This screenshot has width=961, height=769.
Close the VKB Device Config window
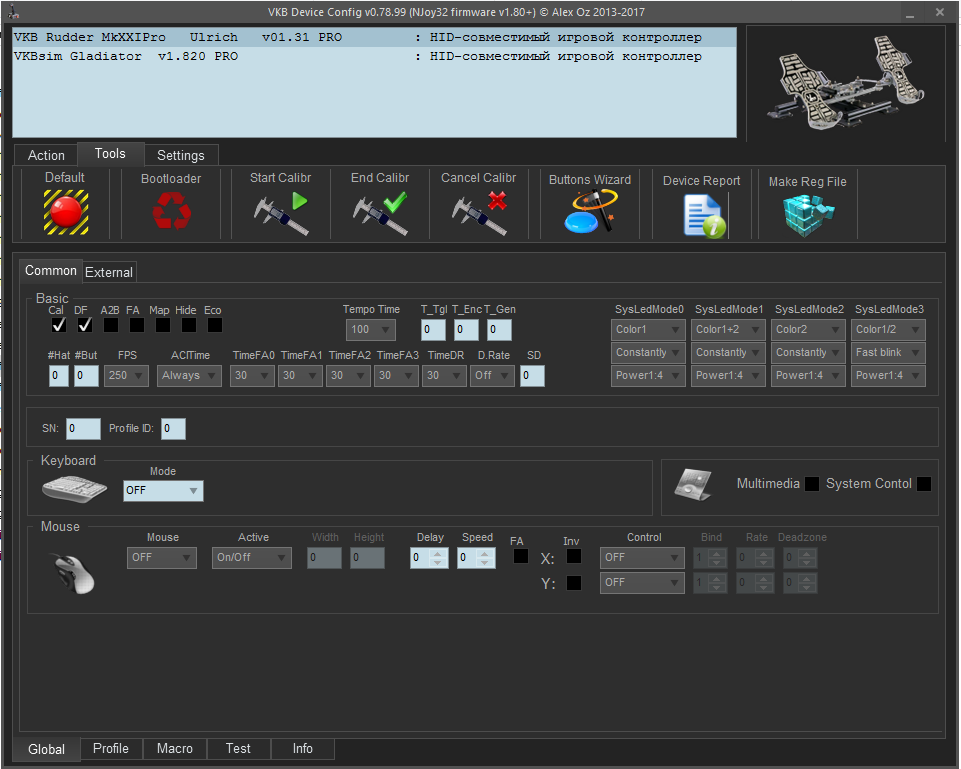click(x=940, y=12)
